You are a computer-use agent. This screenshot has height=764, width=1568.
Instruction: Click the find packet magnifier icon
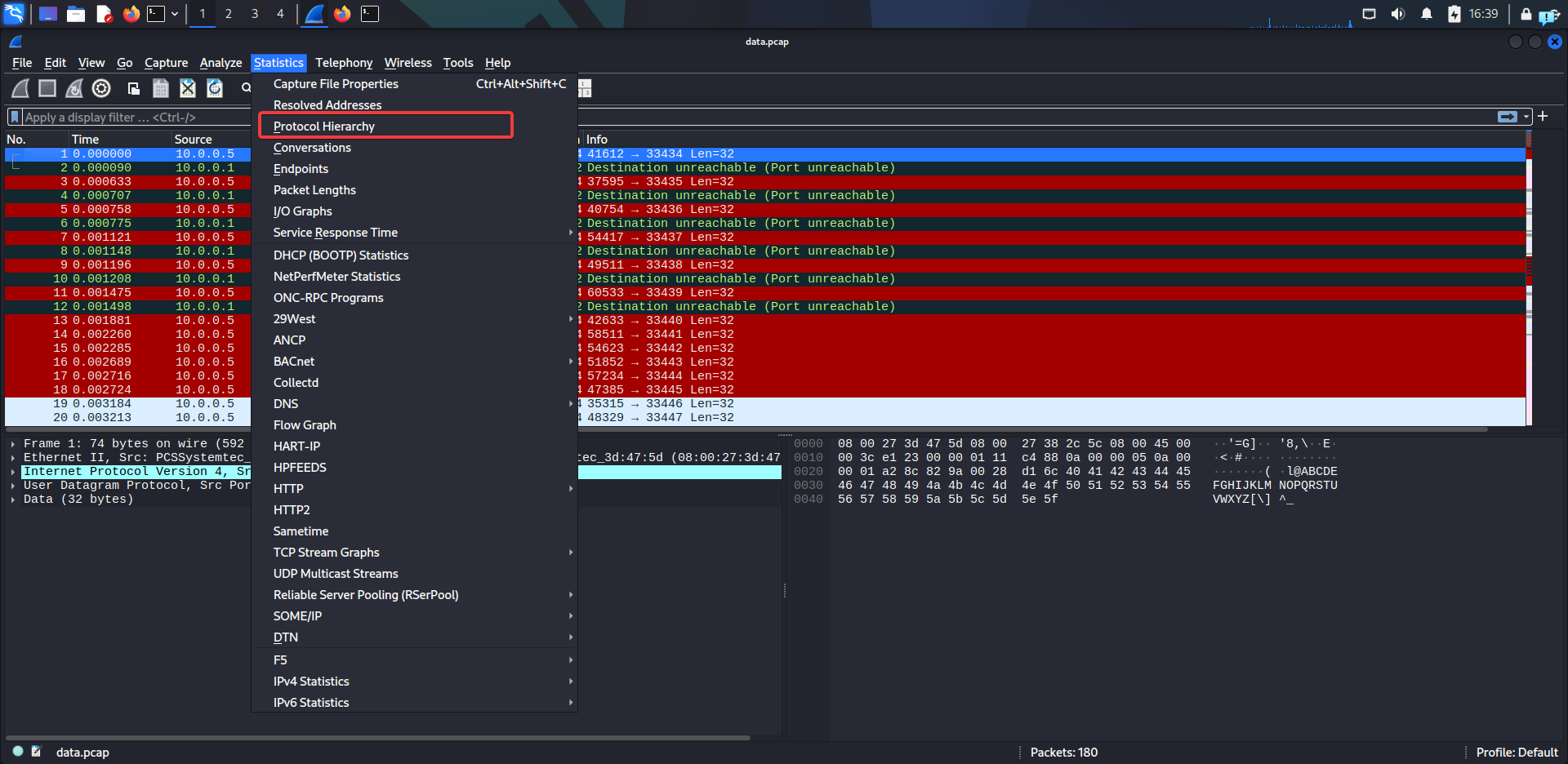245,88
